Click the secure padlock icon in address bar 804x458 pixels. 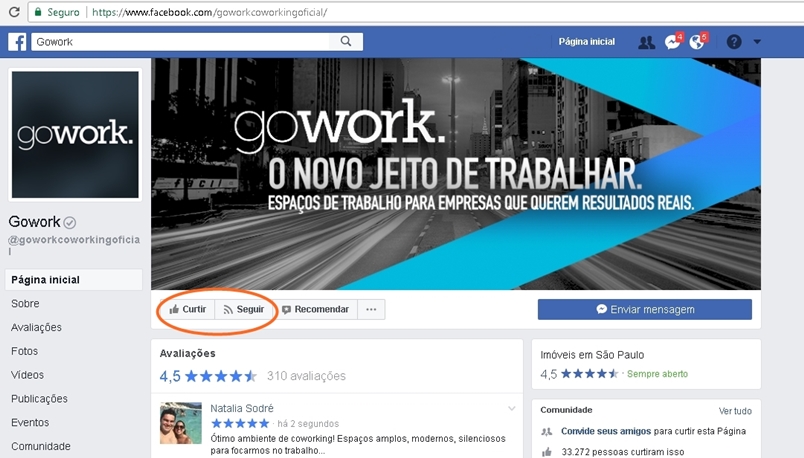[x=38, y=12]
